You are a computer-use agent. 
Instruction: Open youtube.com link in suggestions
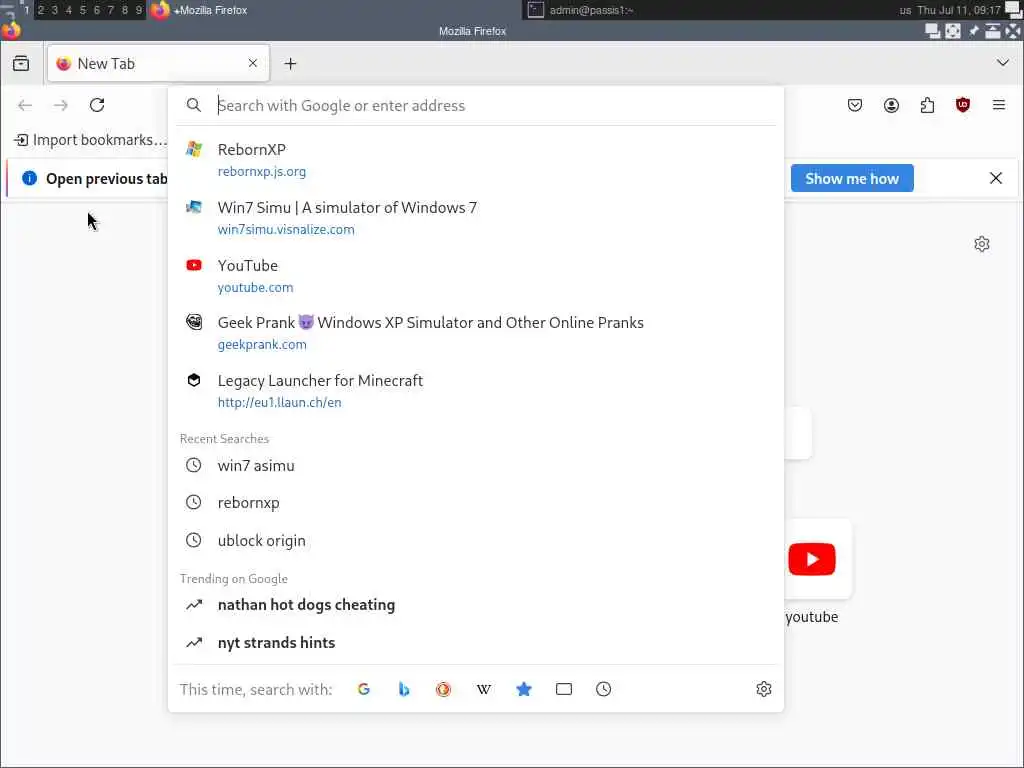255,287
